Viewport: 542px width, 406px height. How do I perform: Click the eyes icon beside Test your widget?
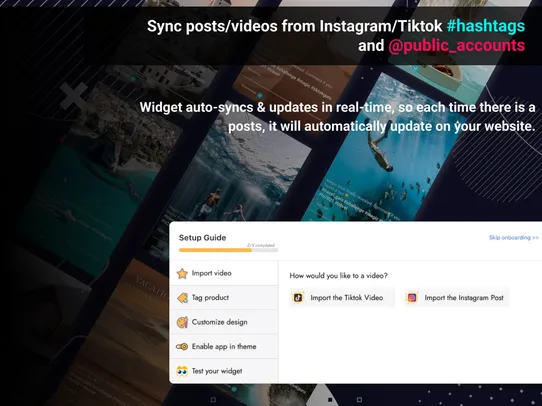click(182, 371)
